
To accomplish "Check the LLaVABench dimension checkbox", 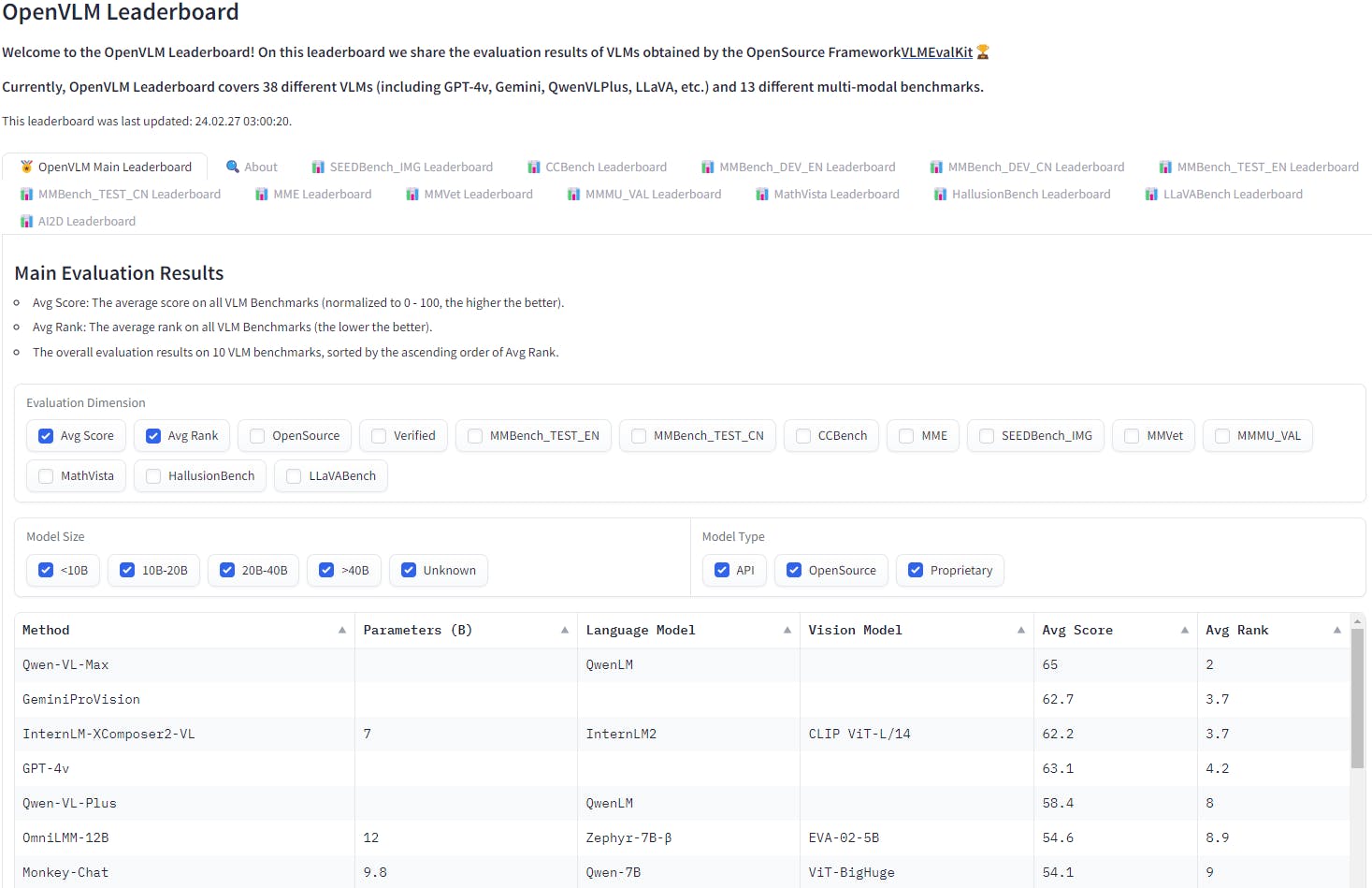I will [x=294, y=476].
